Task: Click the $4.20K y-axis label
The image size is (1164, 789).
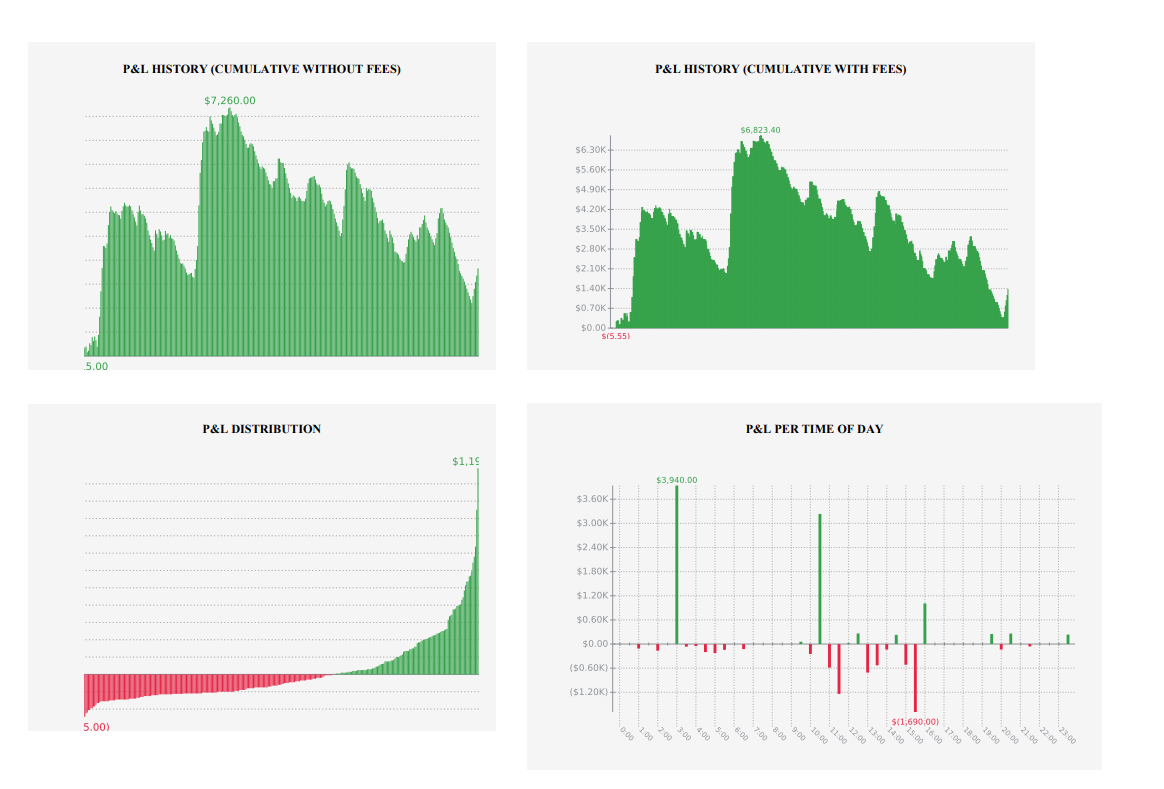Action: pyautogui.click(x=590, y=209)
